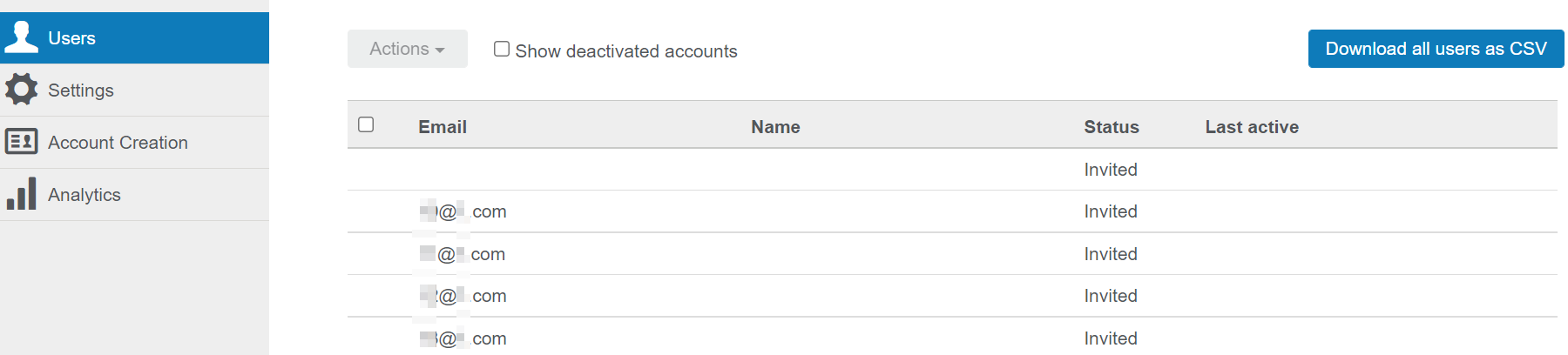Click the Last active column header
The height and width of the screenshot is (355, 1568).
(1251, 127)
